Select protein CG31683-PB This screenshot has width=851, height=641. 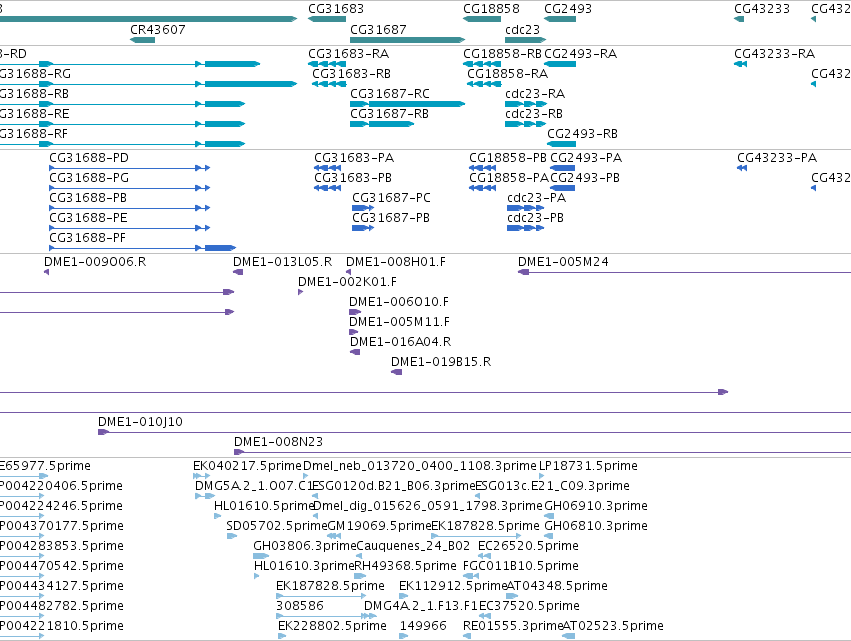coord(353,178)
